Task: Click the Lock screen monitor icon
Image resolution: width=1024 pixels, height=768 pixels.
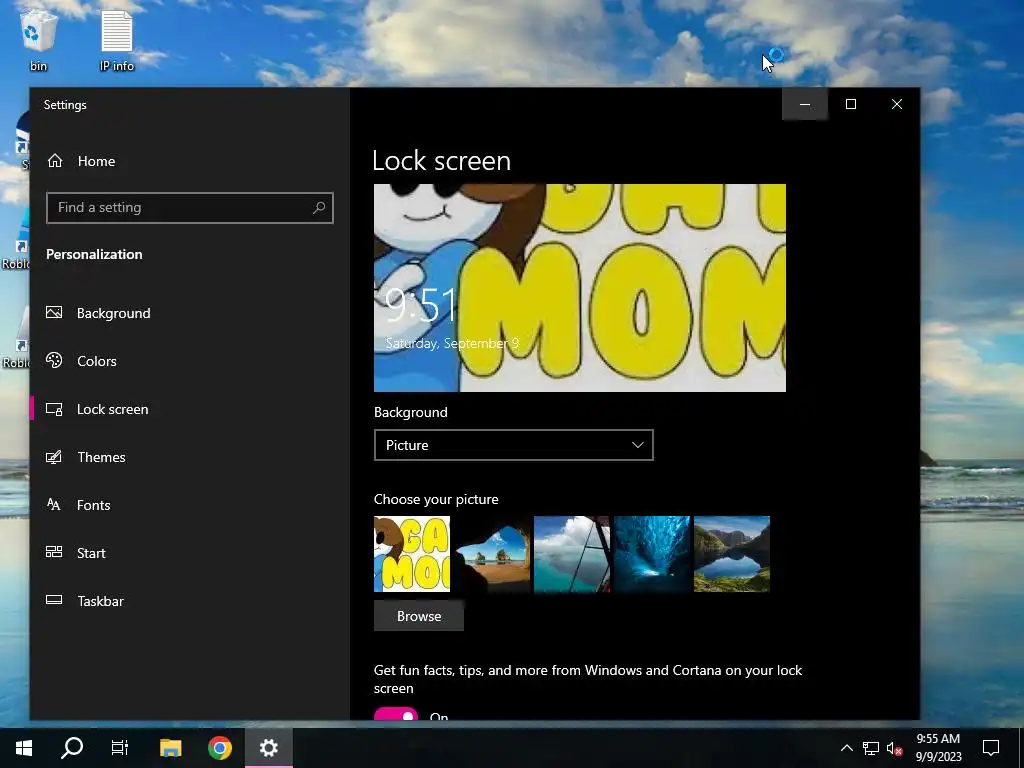Action: pyautogui.click(x=54, y=409)
